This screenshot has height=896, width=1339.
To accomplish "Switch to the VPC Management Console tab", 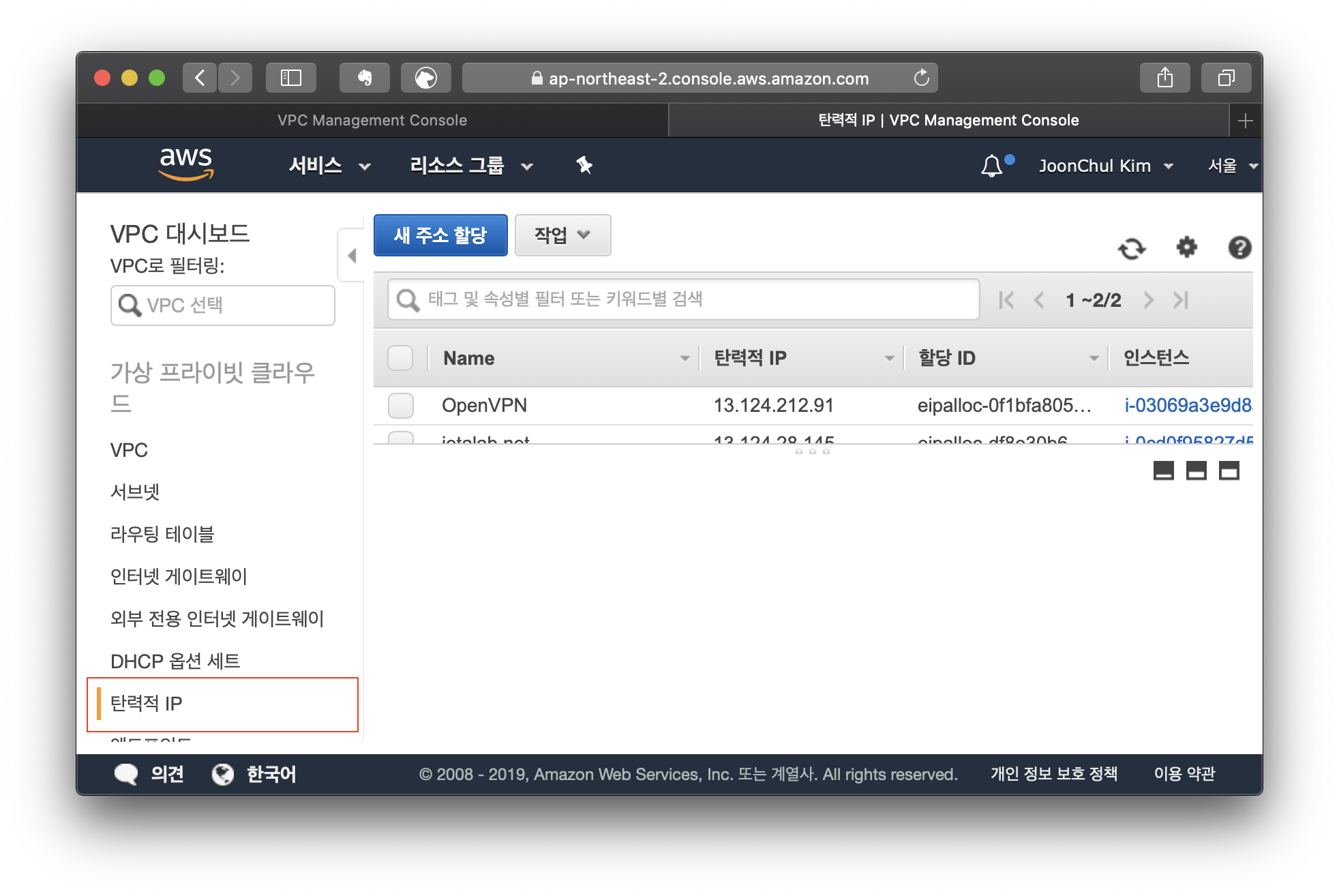I will coord(372,120).
